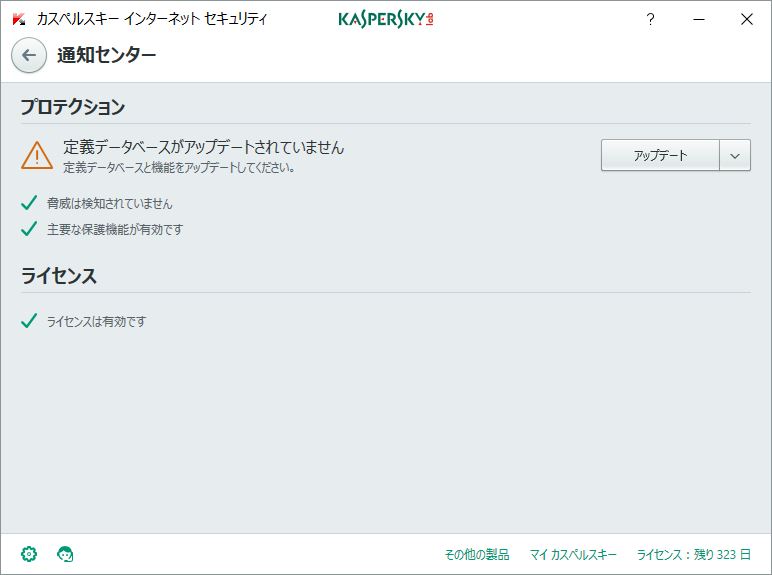Open the support face icon
Viewport: 772px width, 575px height.
click(65, 554)
